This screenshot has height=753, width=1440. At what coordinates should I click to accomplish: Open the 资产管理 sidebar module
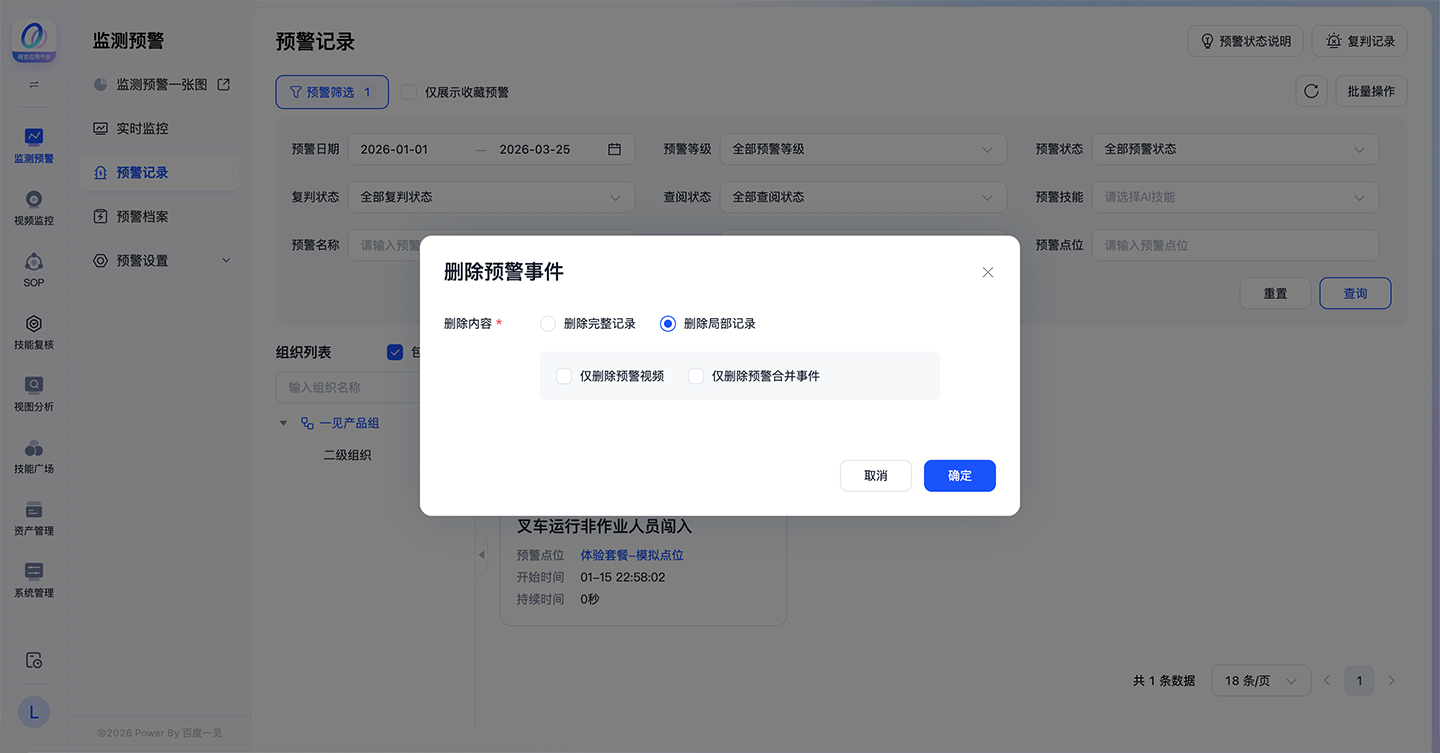[x=34, y=517]
